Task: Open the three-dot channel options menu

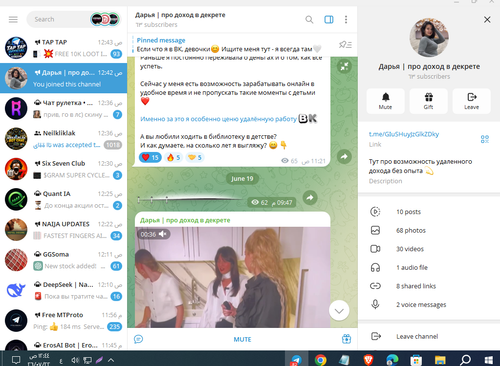Action: [346, 20]
